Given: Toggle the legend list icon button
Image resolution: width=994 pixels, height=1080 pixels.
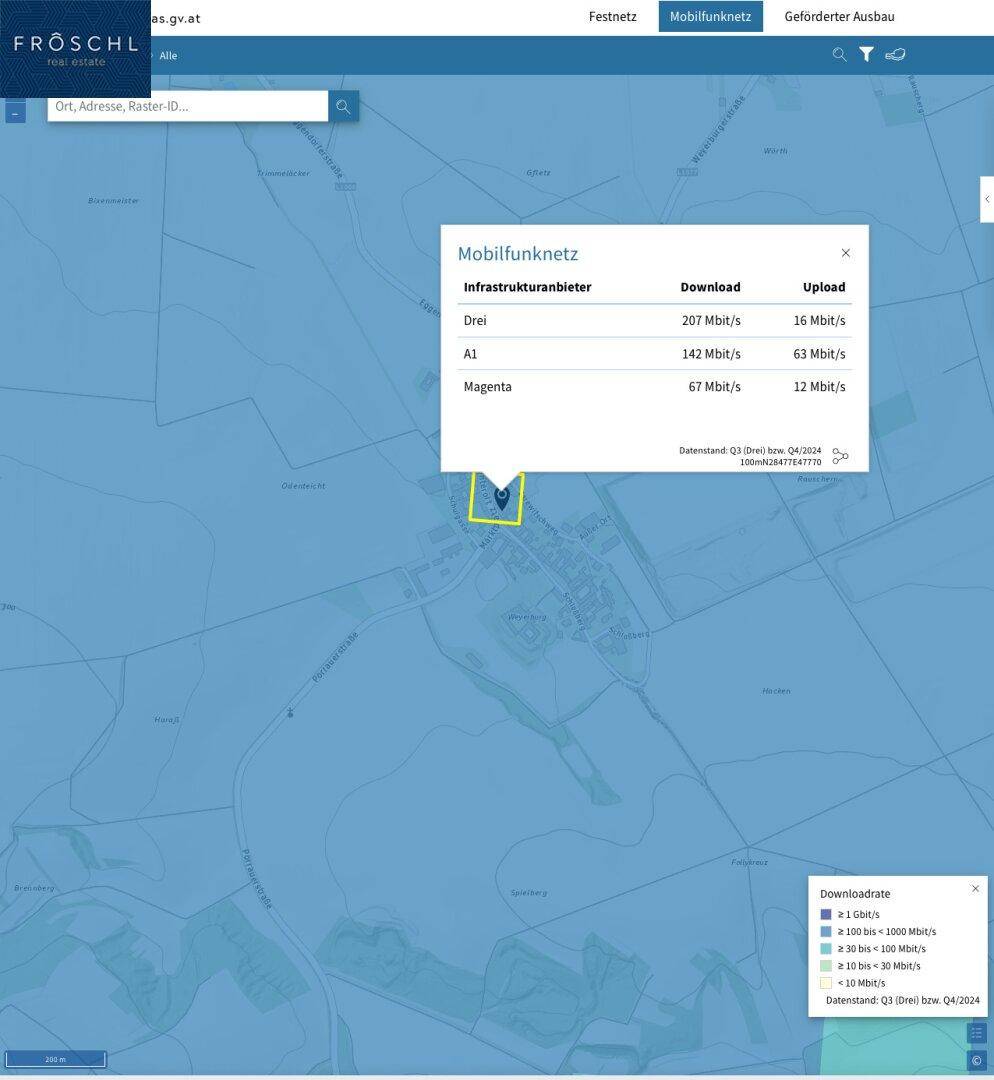Looking at the screenshot, I should [976, 1033].
